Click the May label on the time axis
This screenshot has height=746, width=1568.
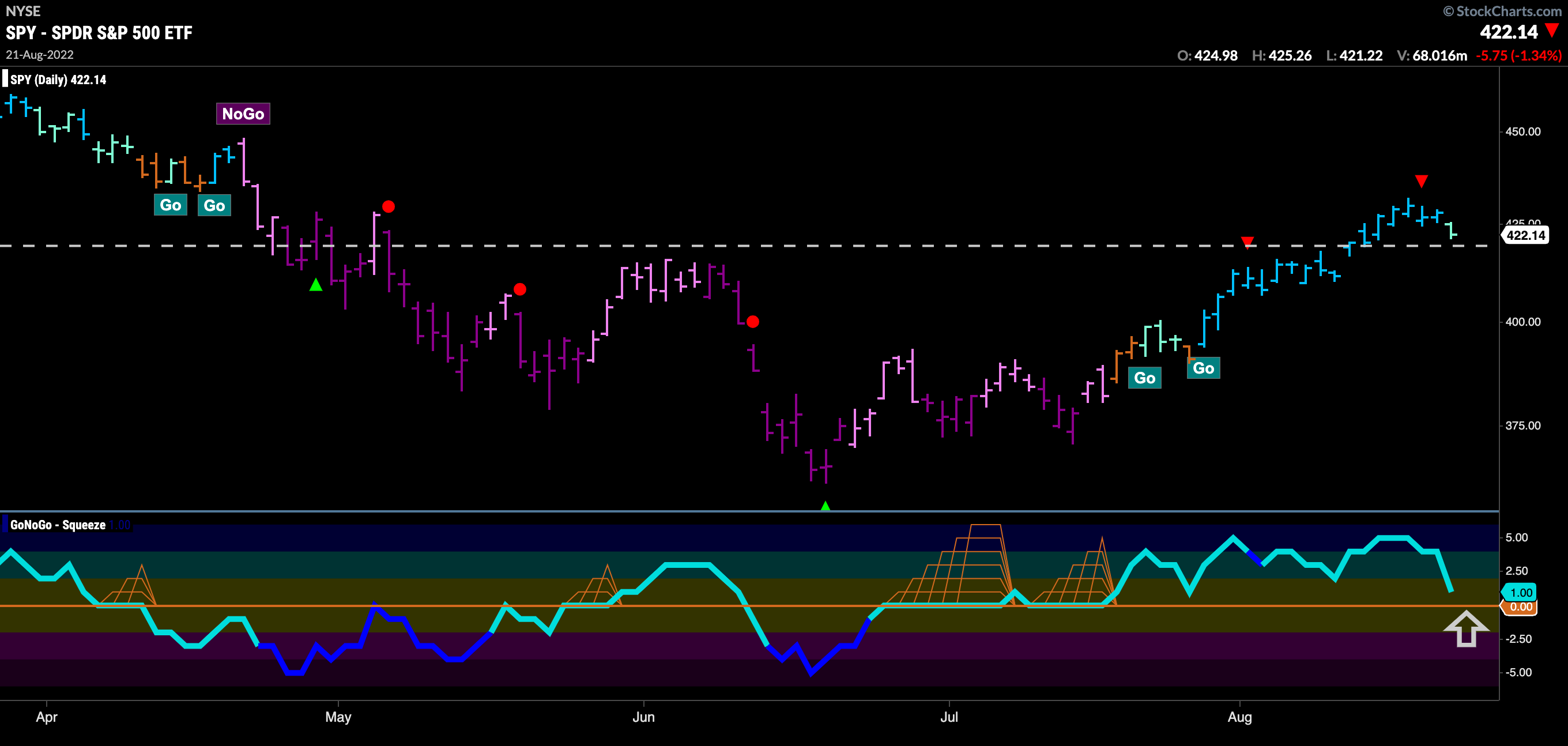tap(338, 717)
